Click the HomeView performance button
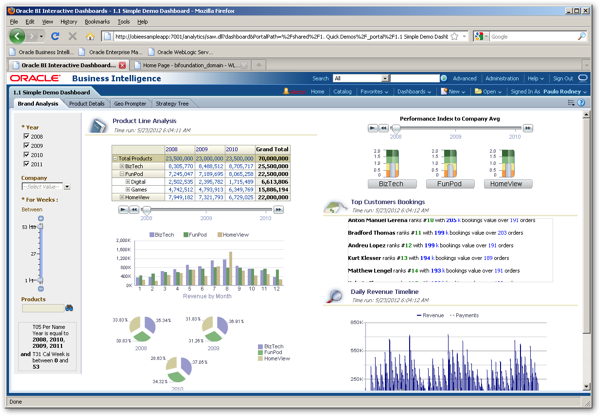Screen dimensions: 600x416 (x=508, y=184)
